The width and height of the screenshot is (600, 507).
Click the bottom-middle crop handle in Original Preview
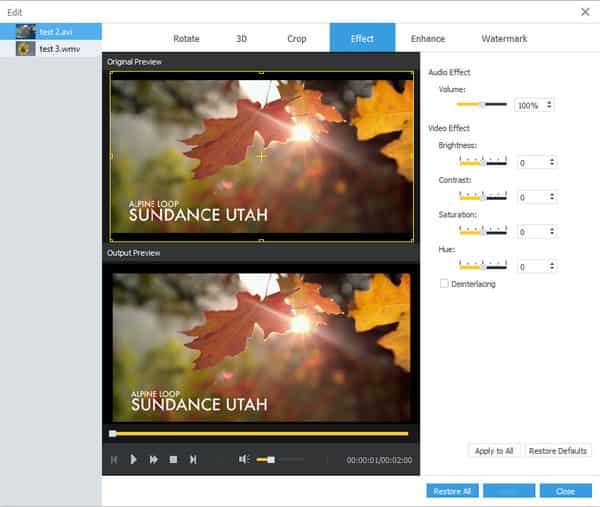point(261,241)
